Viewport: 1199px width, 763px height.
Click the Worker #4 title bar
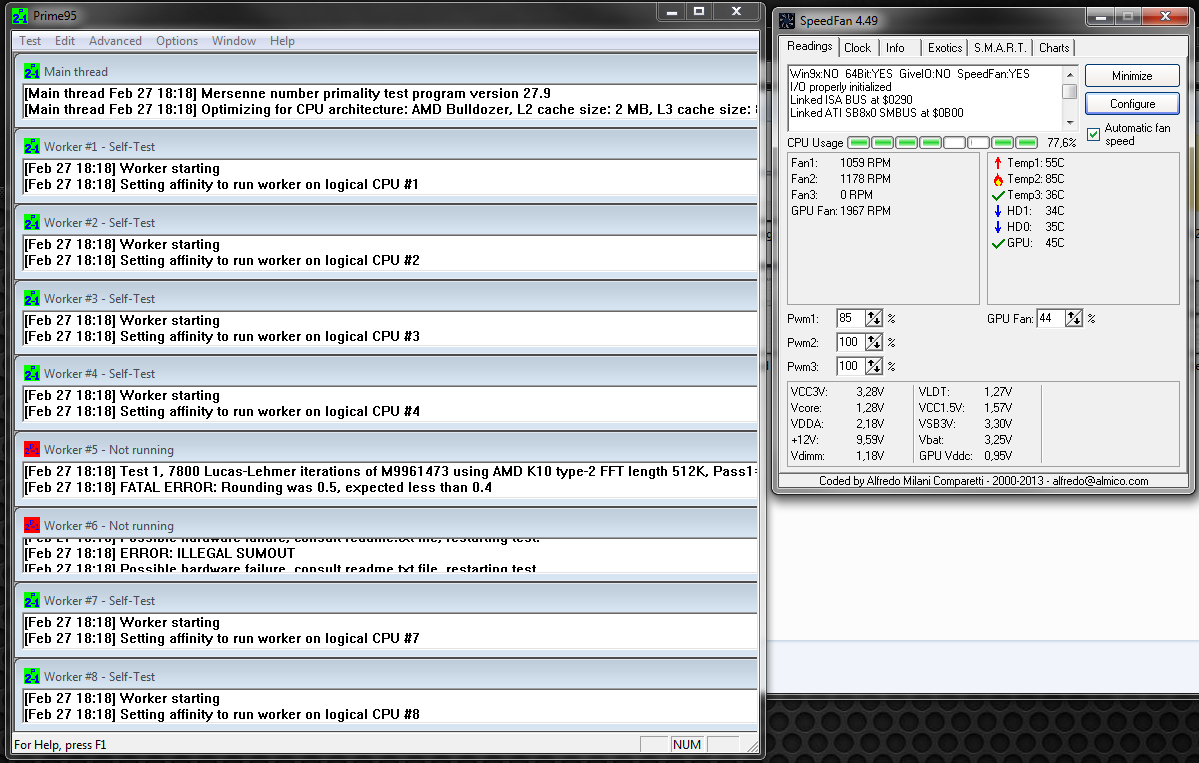coord(387,373)
